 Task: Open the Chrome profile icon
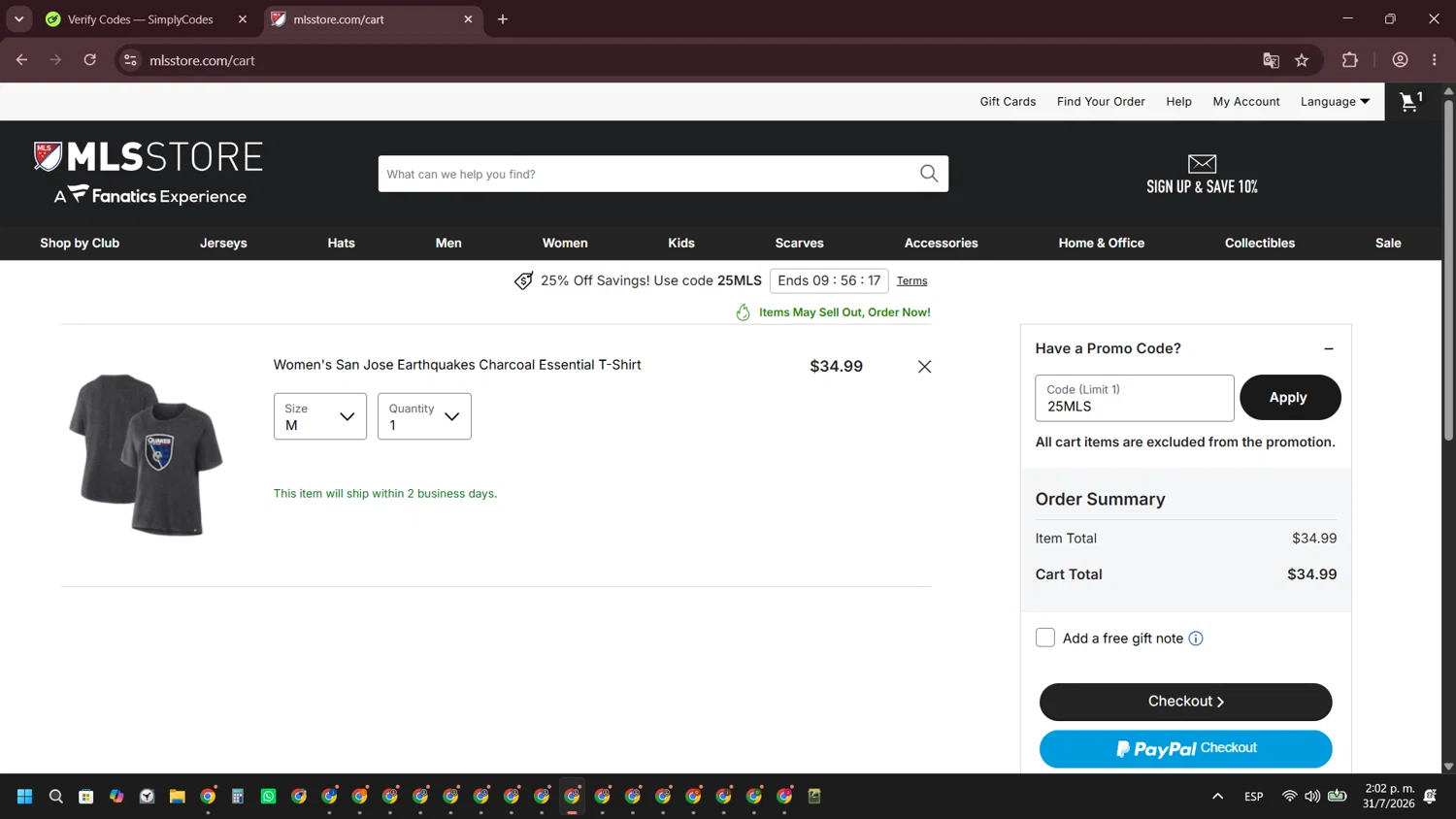coord(1400,60)
